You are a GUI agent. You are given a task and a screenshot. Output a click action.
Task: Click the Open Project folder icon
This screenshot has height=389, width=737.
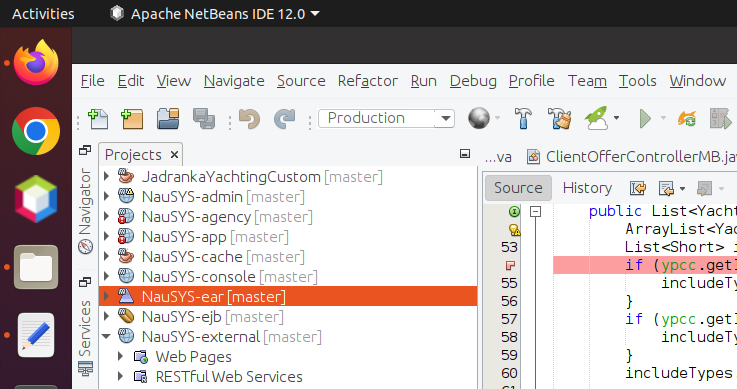coord(168,118)
